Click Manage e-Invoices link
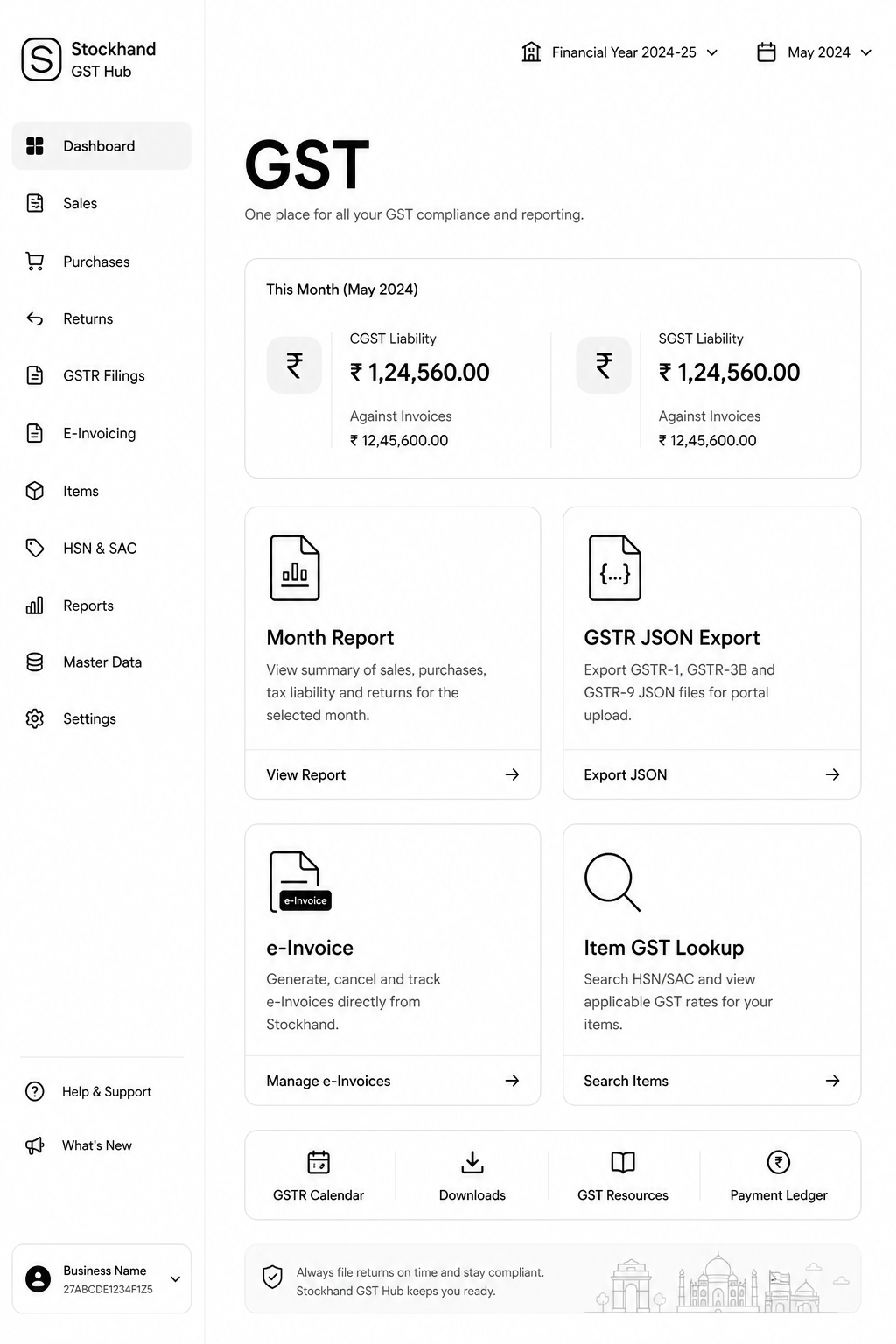Image resolution: width=896 pixels, height=1344 pixels. [328, 1081]
